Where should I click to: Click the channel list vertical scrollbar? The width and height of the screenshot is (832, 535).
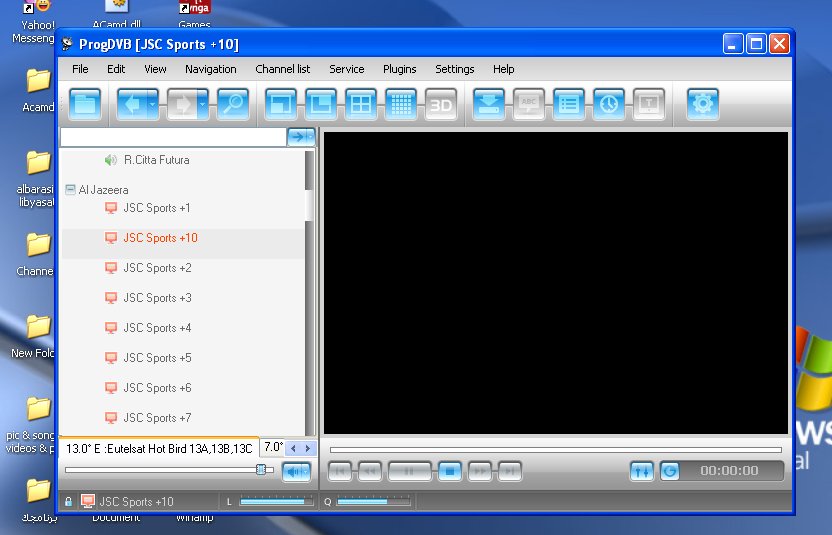click(x=309, y=292)
